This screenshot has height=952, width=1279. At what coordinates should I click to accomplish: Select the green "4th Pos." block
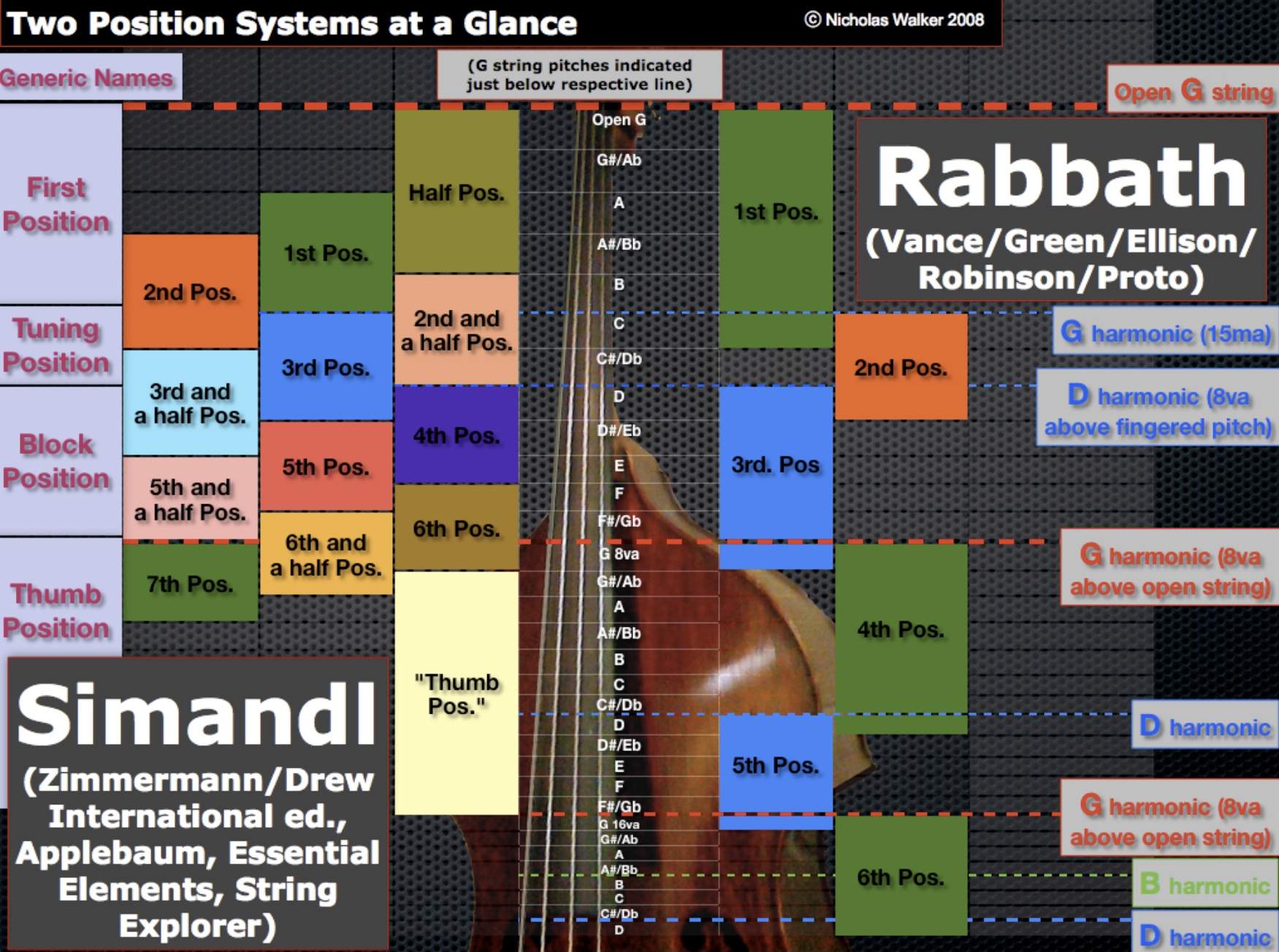coord(901,638)
